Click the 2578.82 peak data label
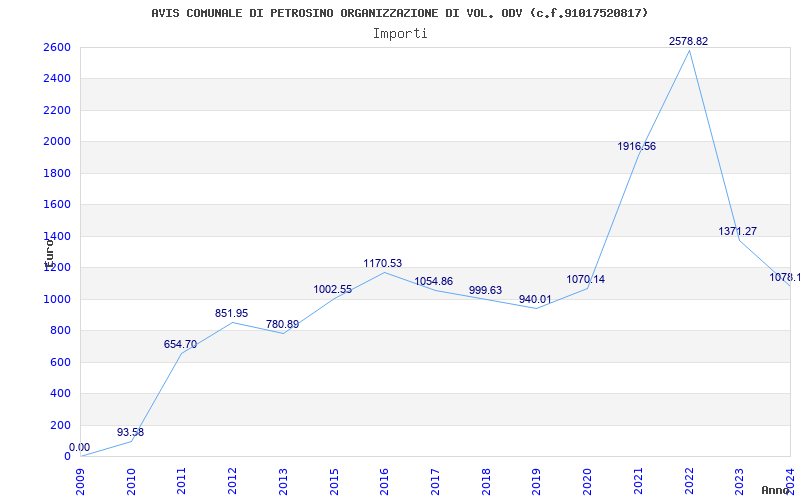The height and width of the screenshot is (500, 800). click(x=689, y=42)
